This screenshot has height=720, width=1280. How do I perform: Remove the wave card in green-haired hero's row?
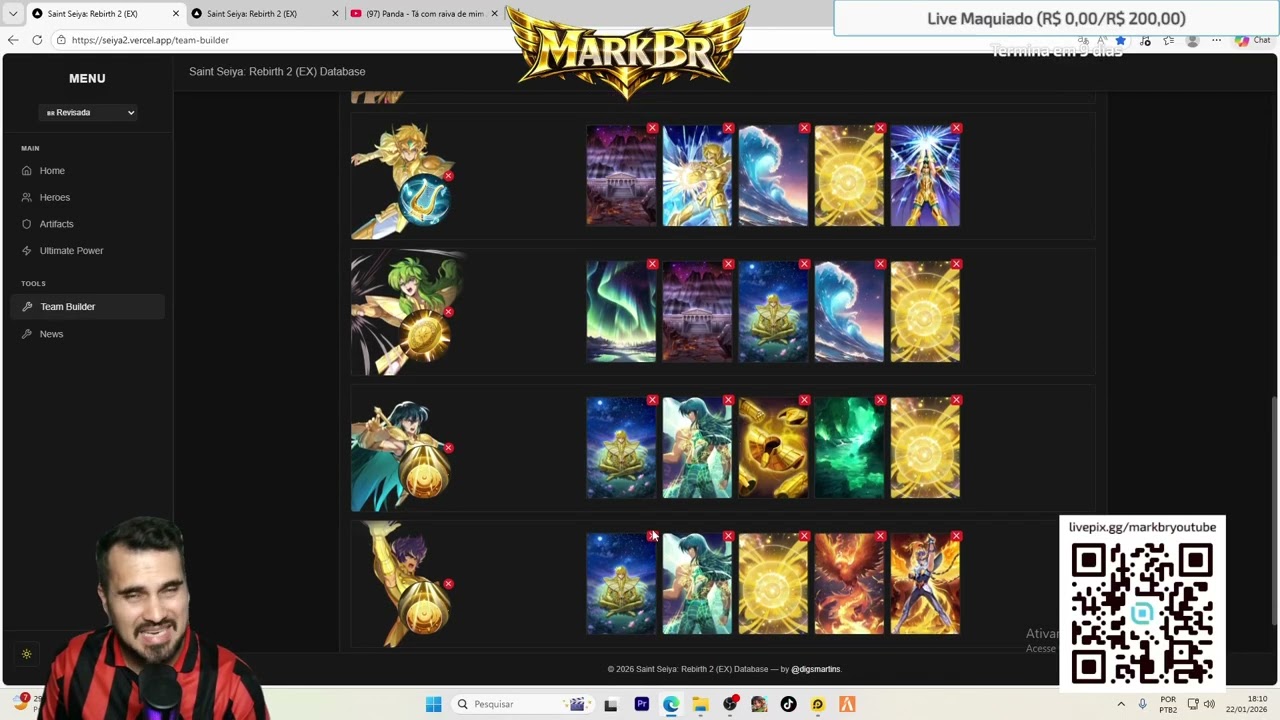(x=880, y=264)
